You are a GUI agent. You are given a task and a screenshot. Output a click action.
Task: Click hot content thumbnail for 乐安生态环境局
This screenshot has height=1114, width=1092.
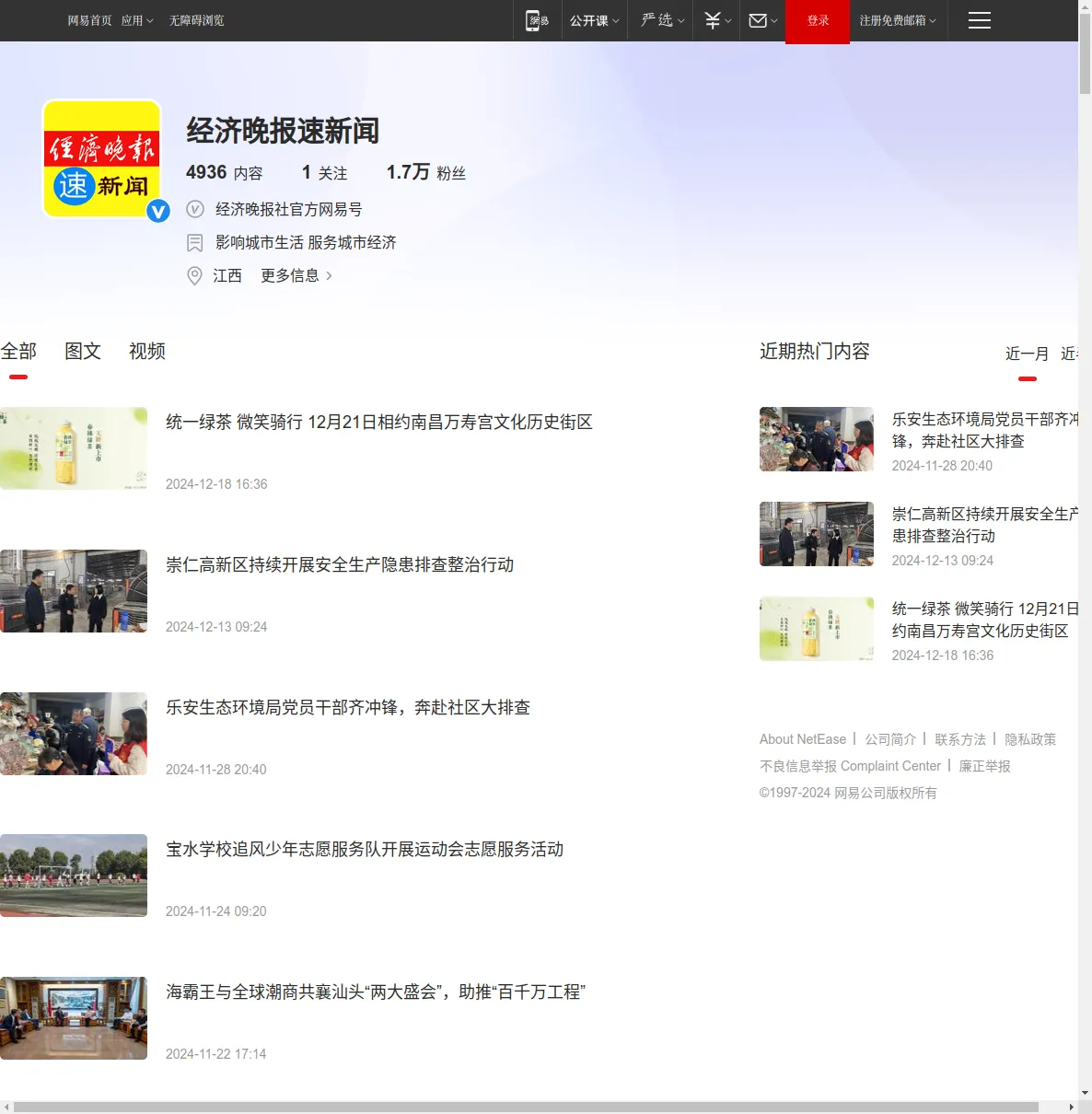tap(817, 439)
